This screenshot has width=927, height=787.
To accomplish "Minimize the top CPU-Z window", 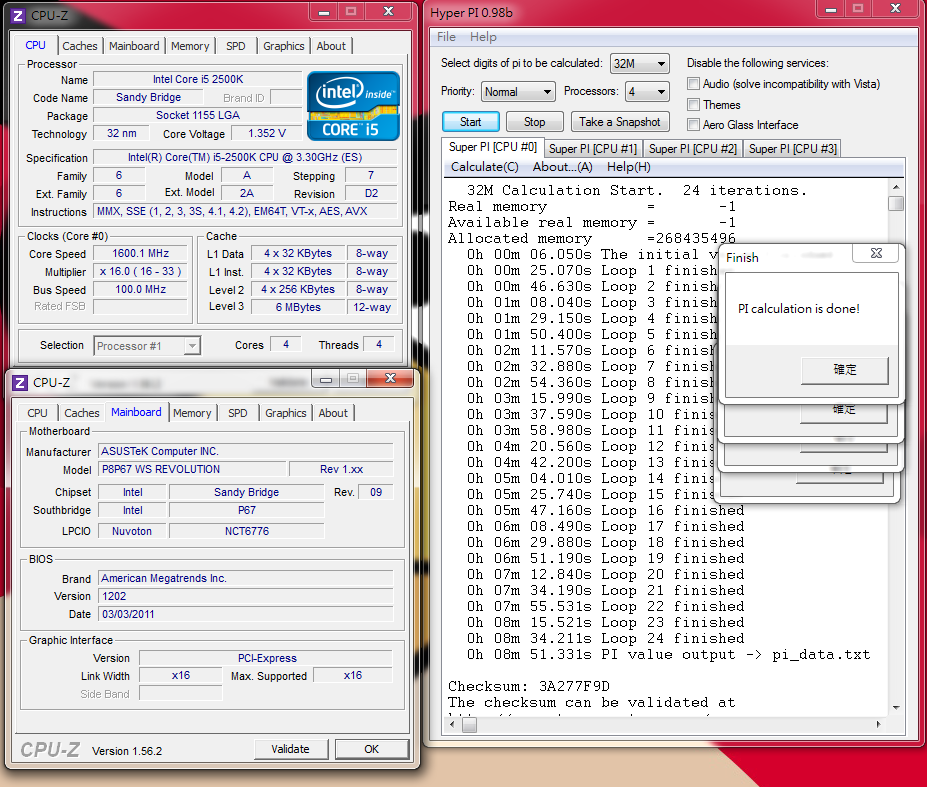I will [x=324, y=12].
